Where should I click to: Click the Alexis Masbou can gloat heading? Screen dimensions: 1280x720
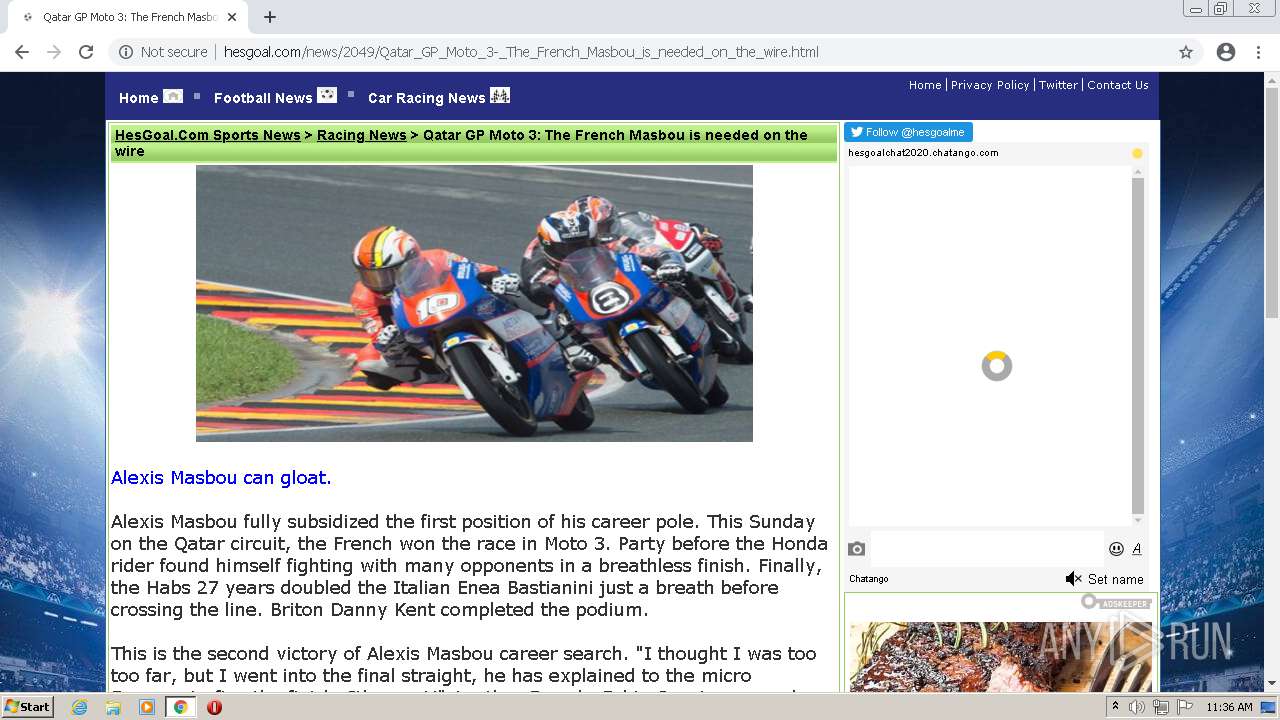coord(221,478)
